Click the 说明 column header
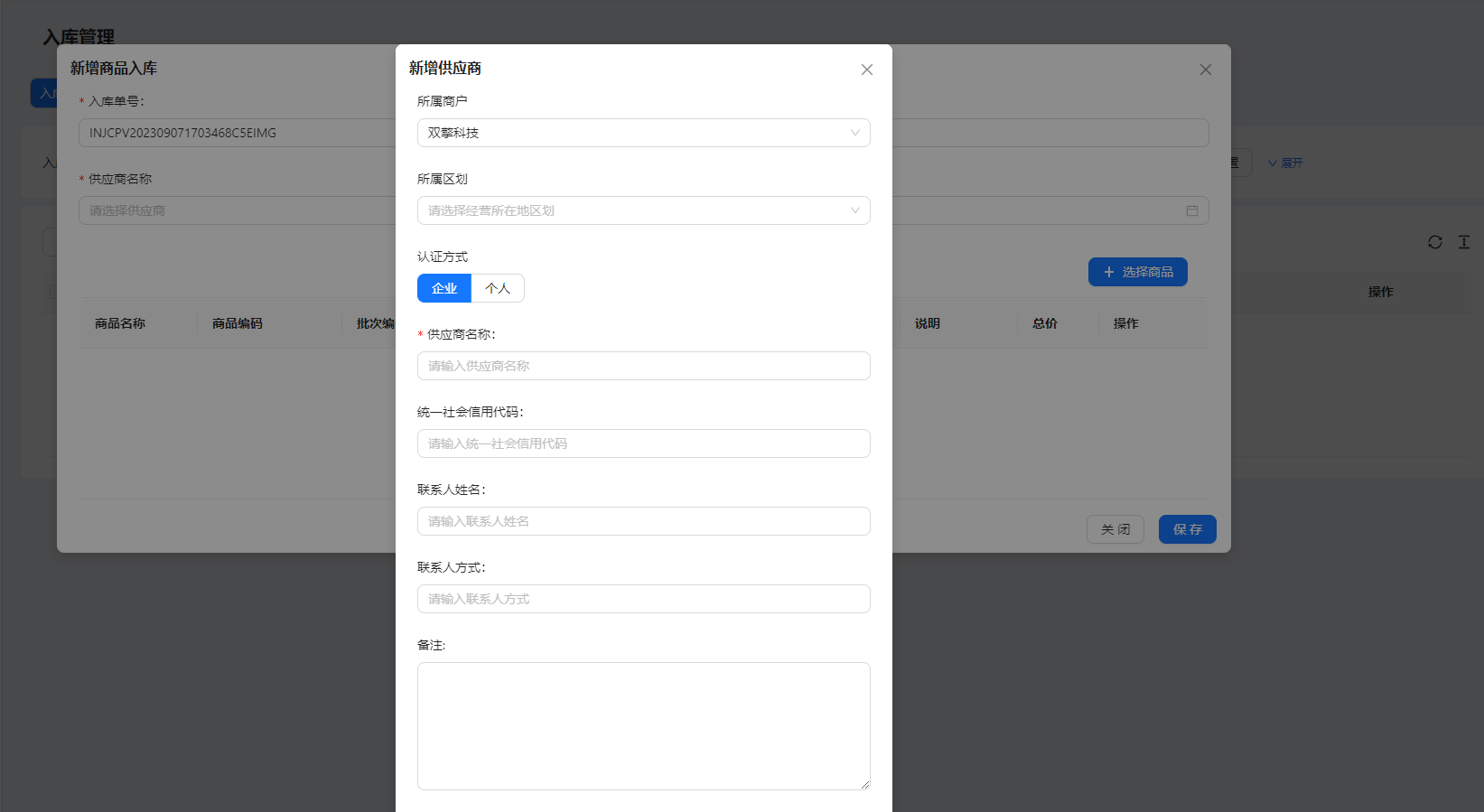The width and height of the screenshot is (1484, 812). (x=928, y=323)
